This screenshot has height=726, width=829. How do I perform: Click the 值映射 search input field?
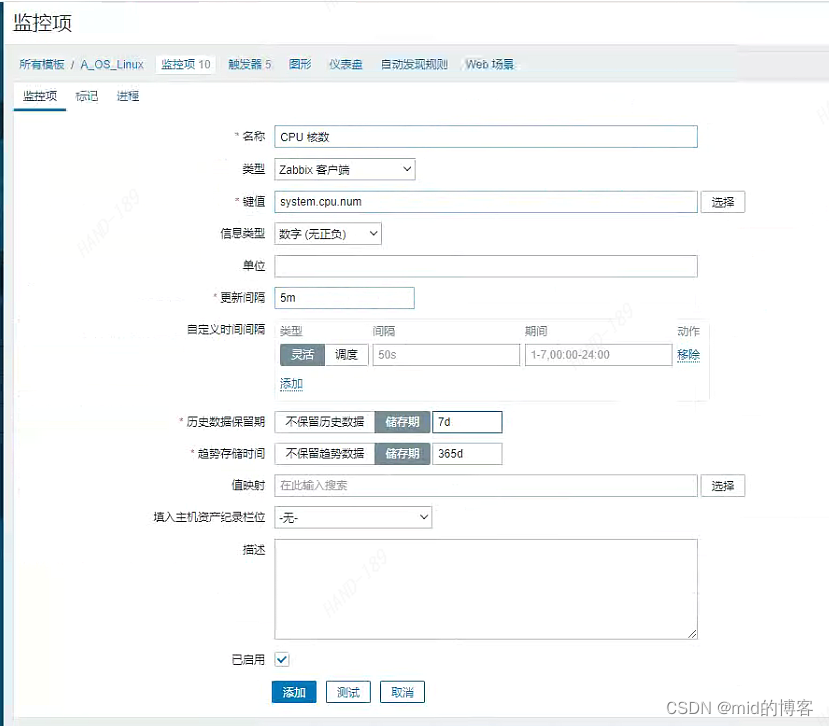(x=486, y=485)
